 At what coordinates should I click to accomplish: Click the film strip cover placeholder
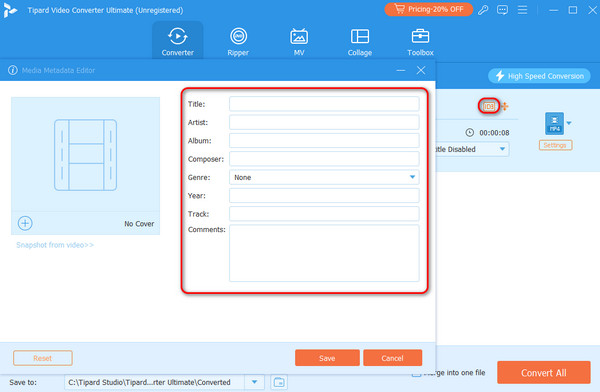pyautogui.click(x=85, y=155)
